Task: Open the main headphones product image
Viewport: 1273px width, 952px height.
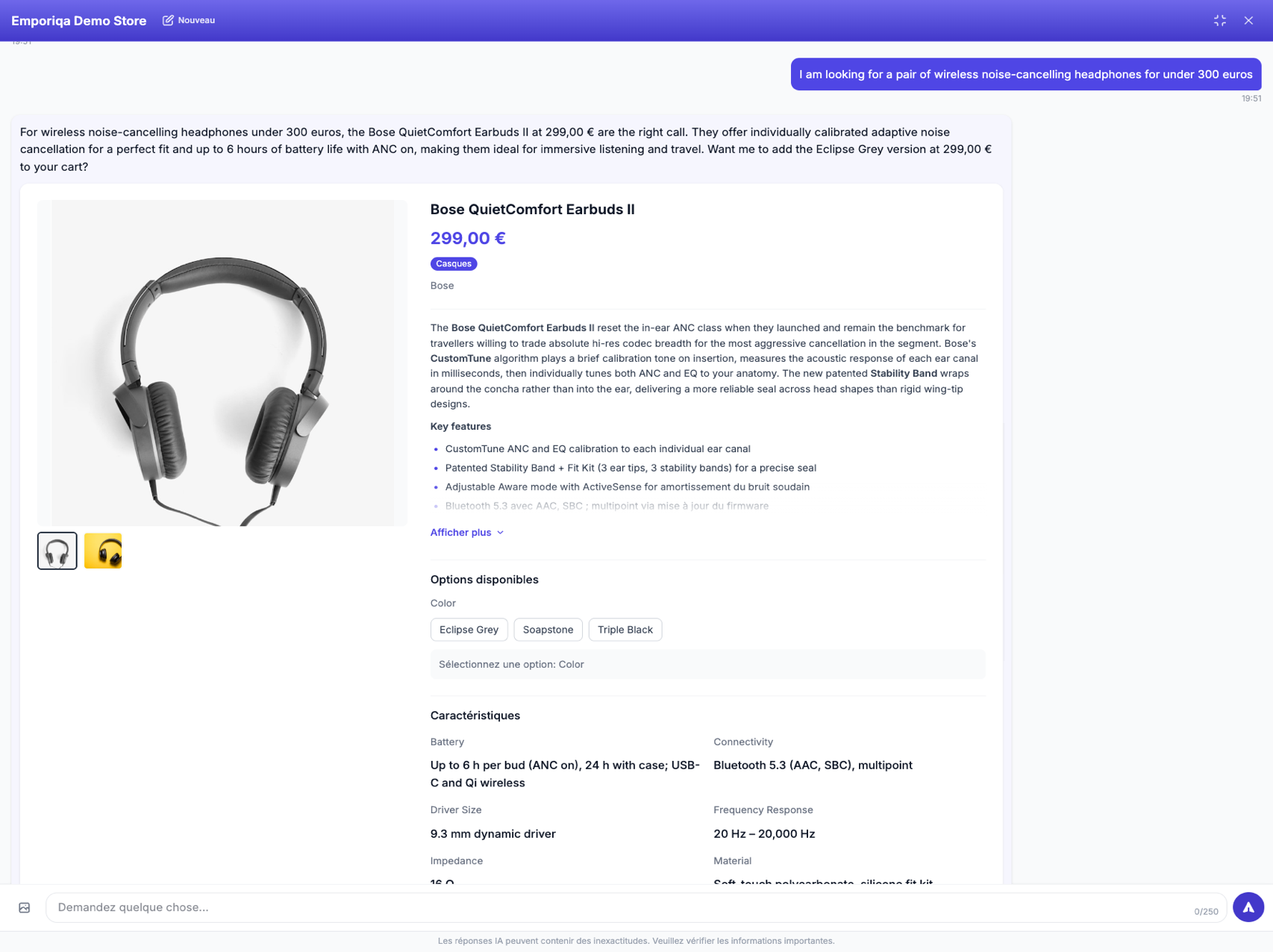Action: (222, 363)
